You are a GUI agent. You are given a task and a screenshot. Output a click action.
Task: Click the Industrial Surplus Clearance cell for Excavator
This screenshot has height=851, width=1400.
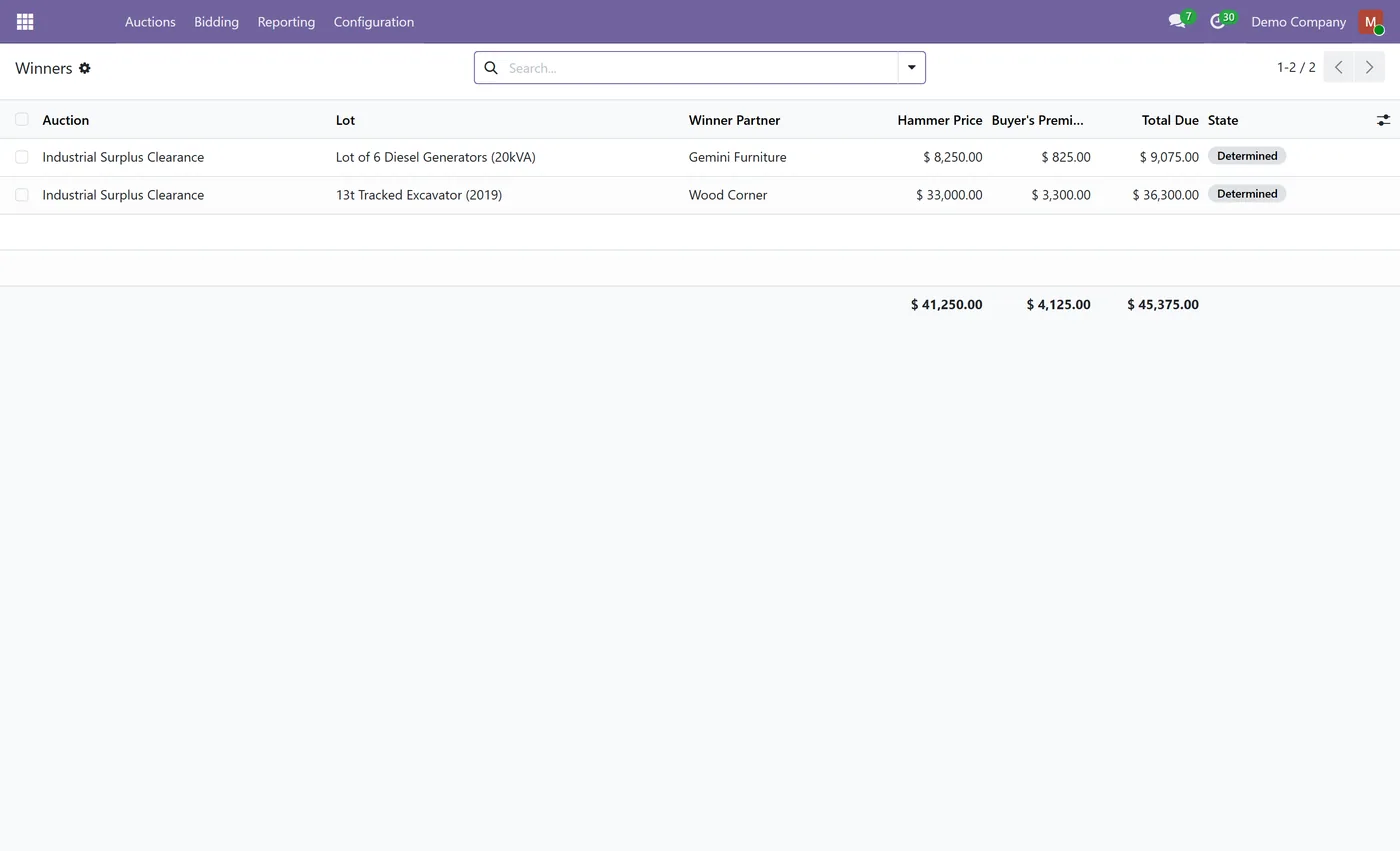click(x=123, y=195)
